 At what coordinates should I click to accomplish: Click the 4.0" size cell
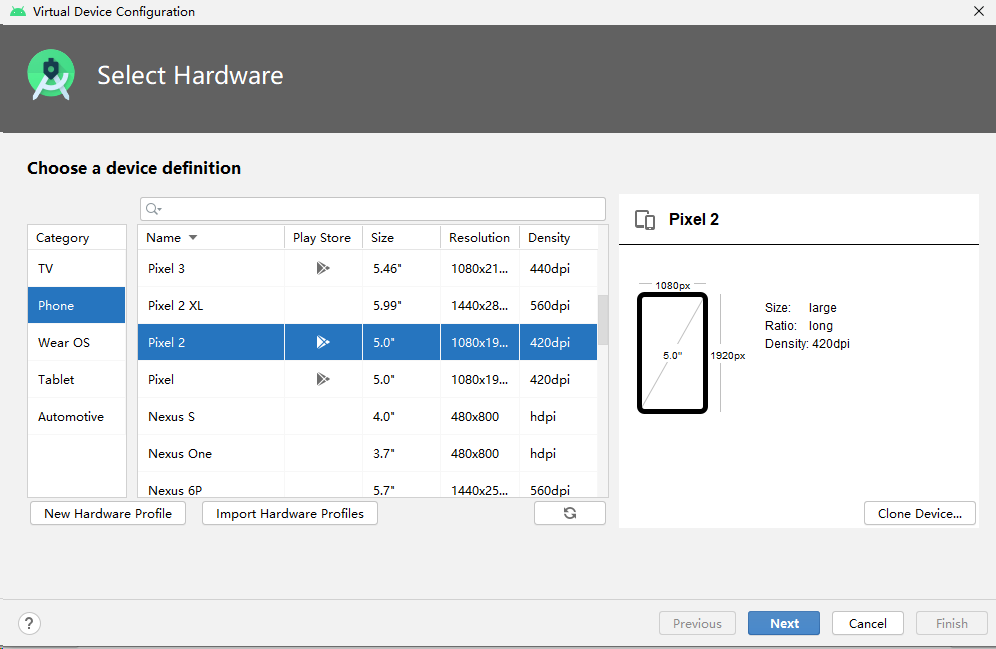click(401, 417)
